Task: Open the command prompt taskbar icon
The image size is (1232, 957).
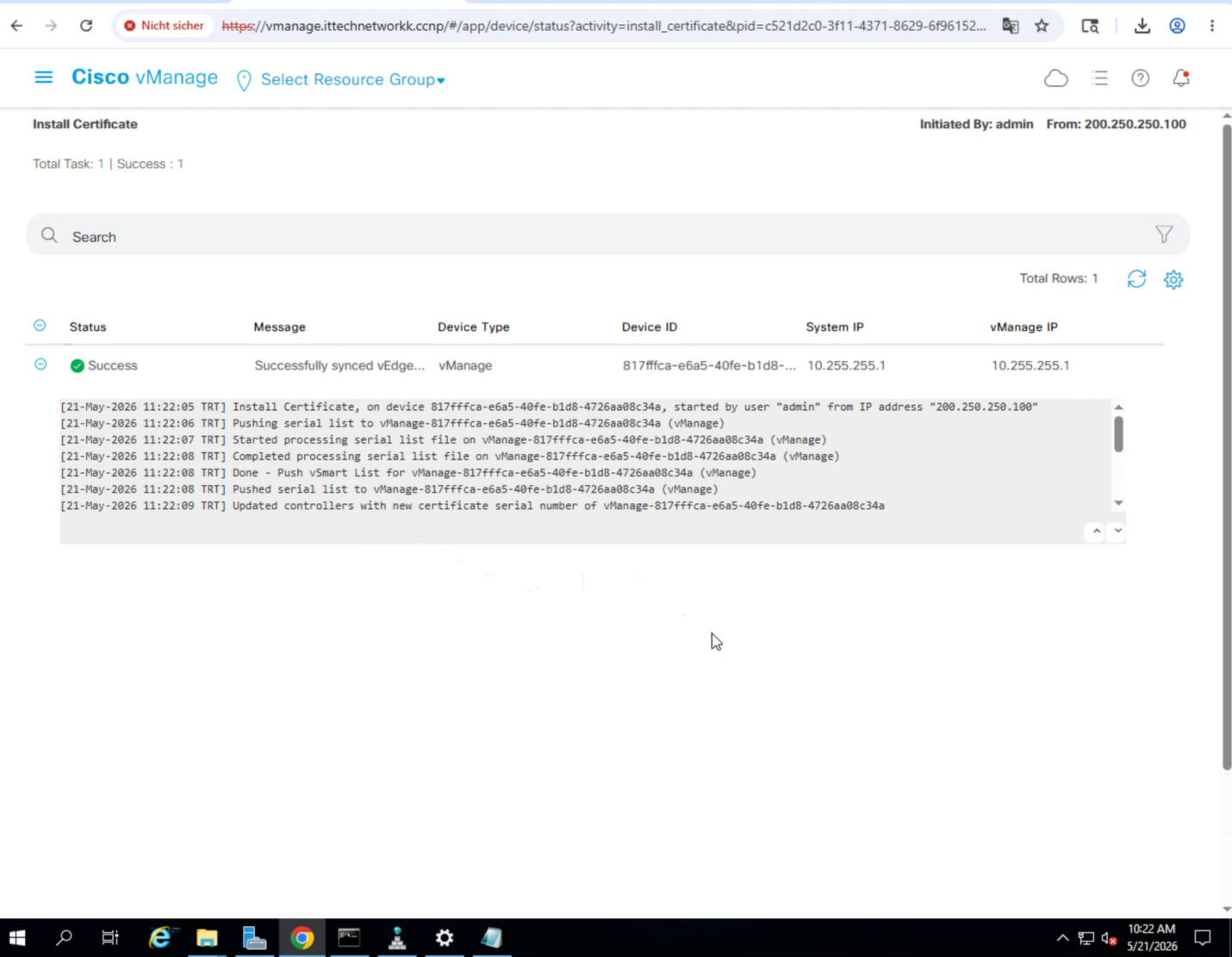Action: click(349, 937)
